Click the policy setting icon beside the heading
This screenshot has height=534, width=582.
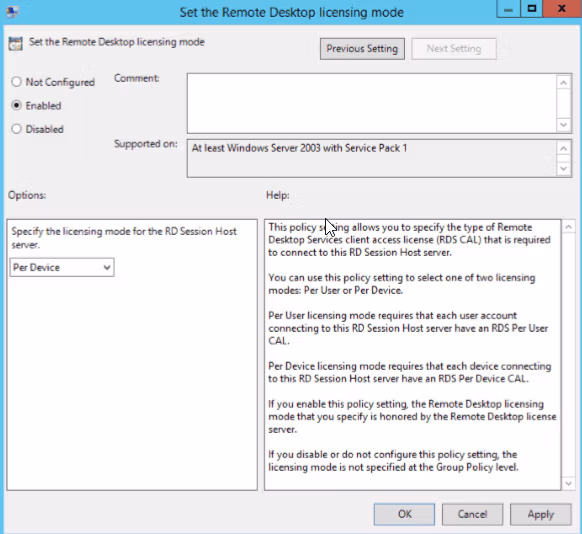pos(16,43)
